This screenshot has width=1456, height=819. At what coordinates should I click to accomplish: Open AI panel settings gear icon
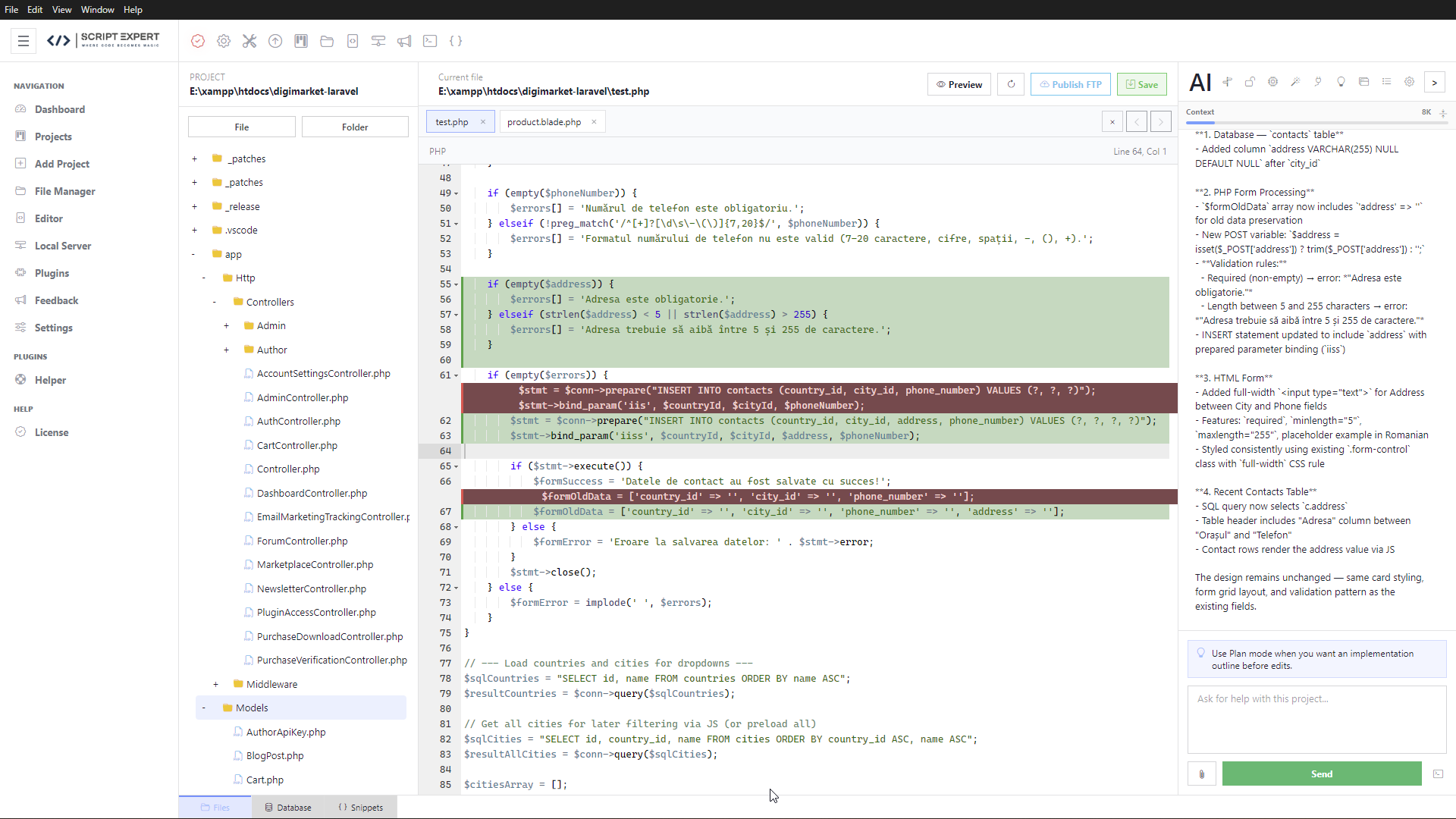pos(1409,81)
